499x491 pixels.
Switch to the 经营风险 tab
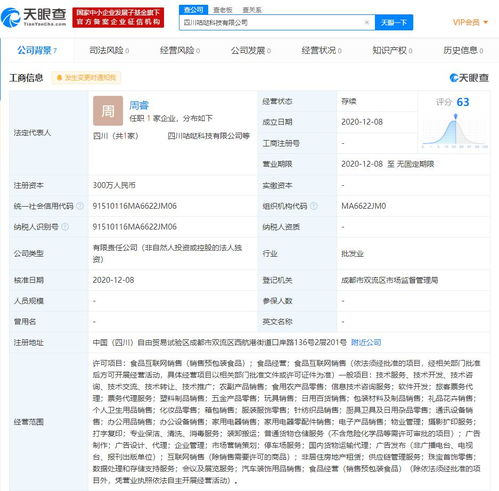[x=180, y=50]
